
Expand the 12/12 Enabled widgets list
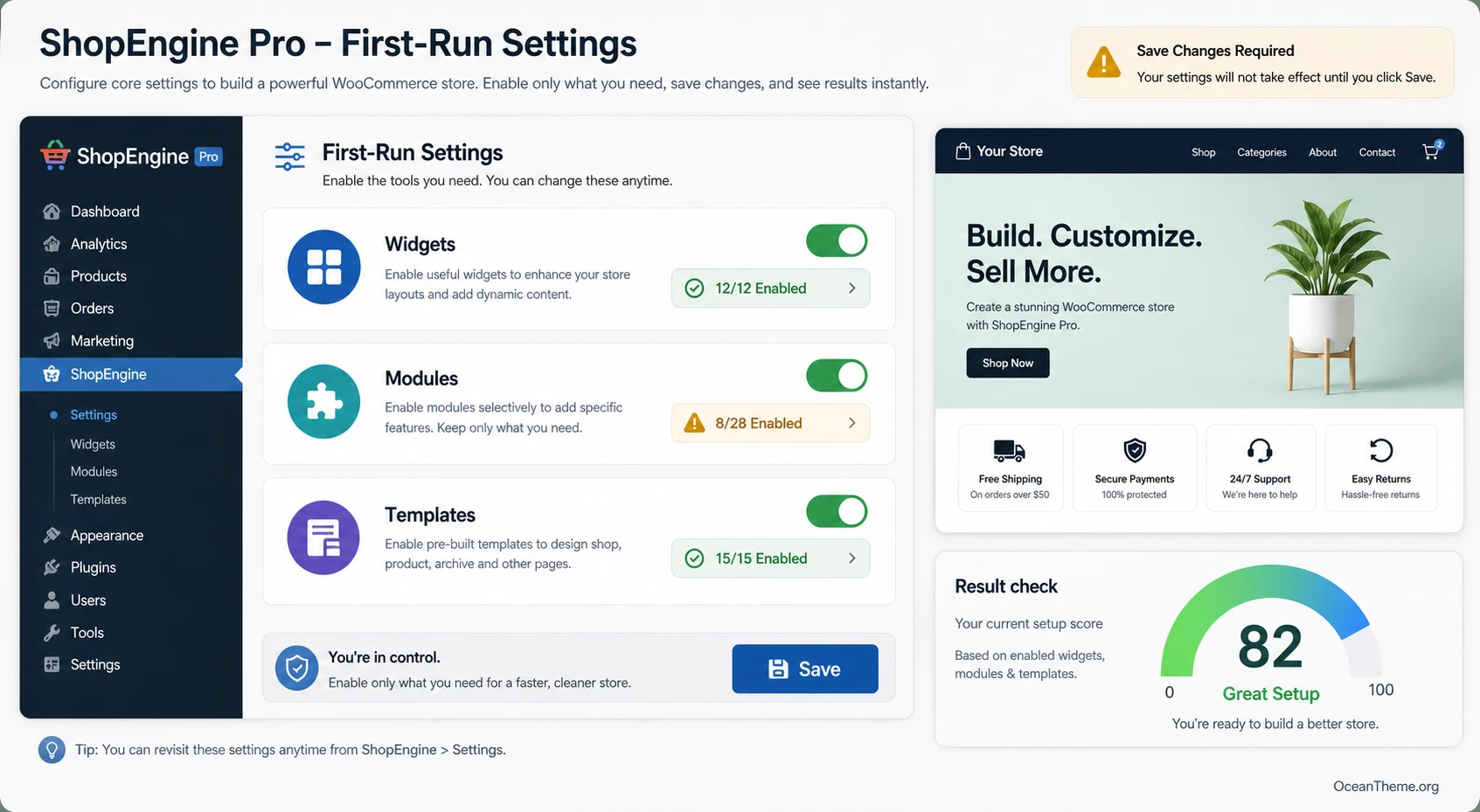[770, 288]
